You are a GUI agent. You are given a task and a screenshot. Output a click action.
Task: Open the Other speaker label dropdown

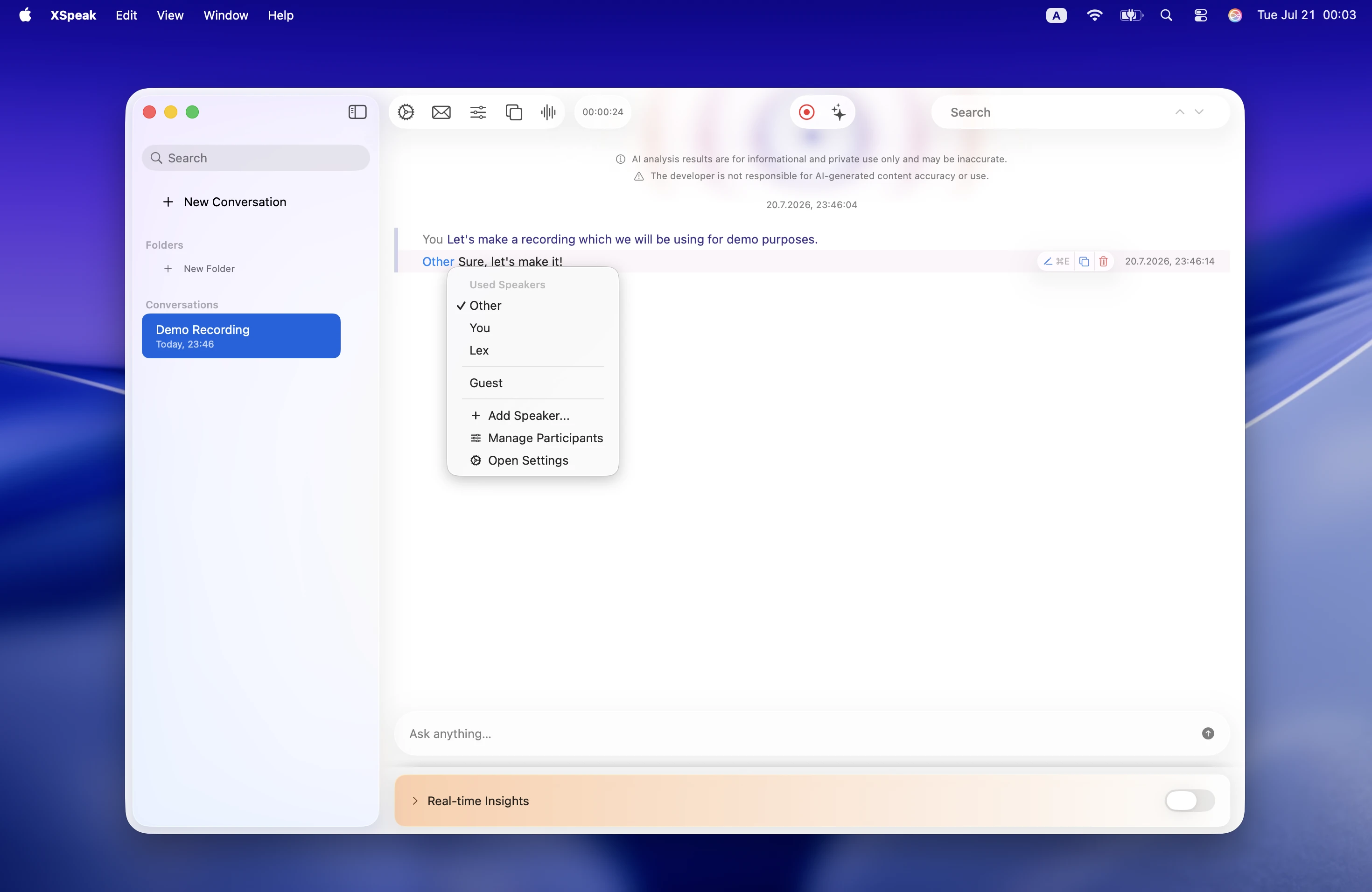(x=438, y=262)
